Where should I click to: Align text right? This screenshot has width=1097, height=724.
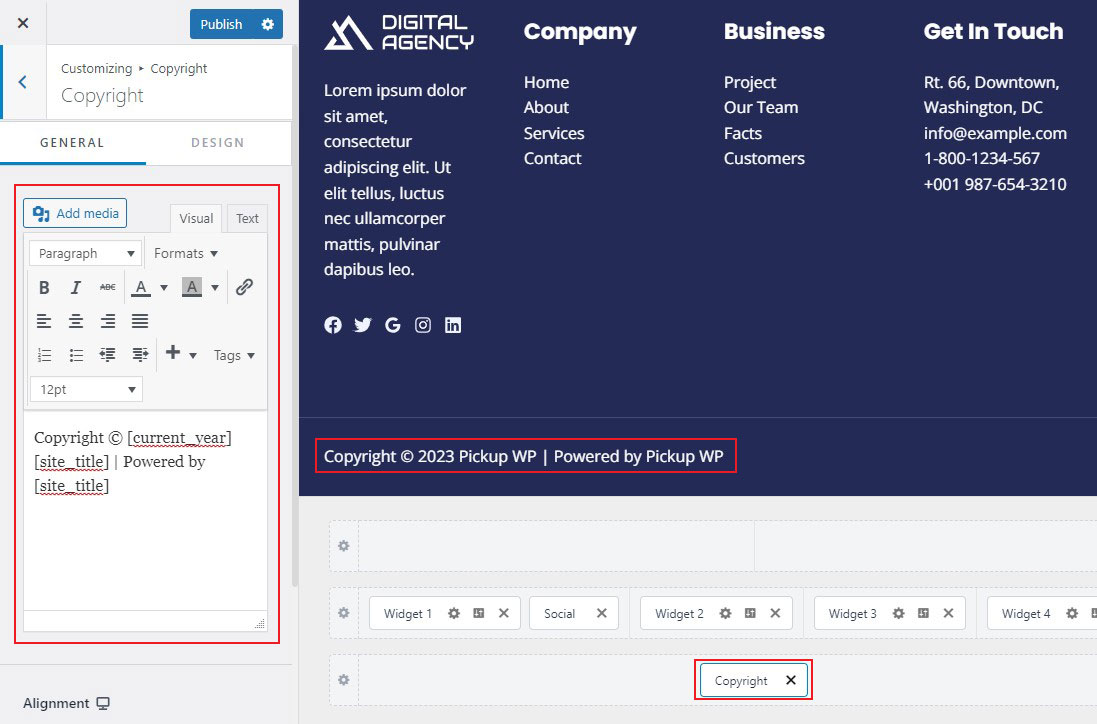pos(108,321)
